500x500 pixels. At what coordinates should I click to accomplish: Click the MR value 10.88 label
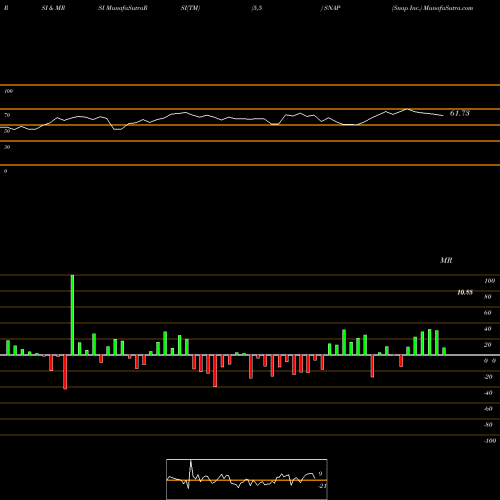465,292
